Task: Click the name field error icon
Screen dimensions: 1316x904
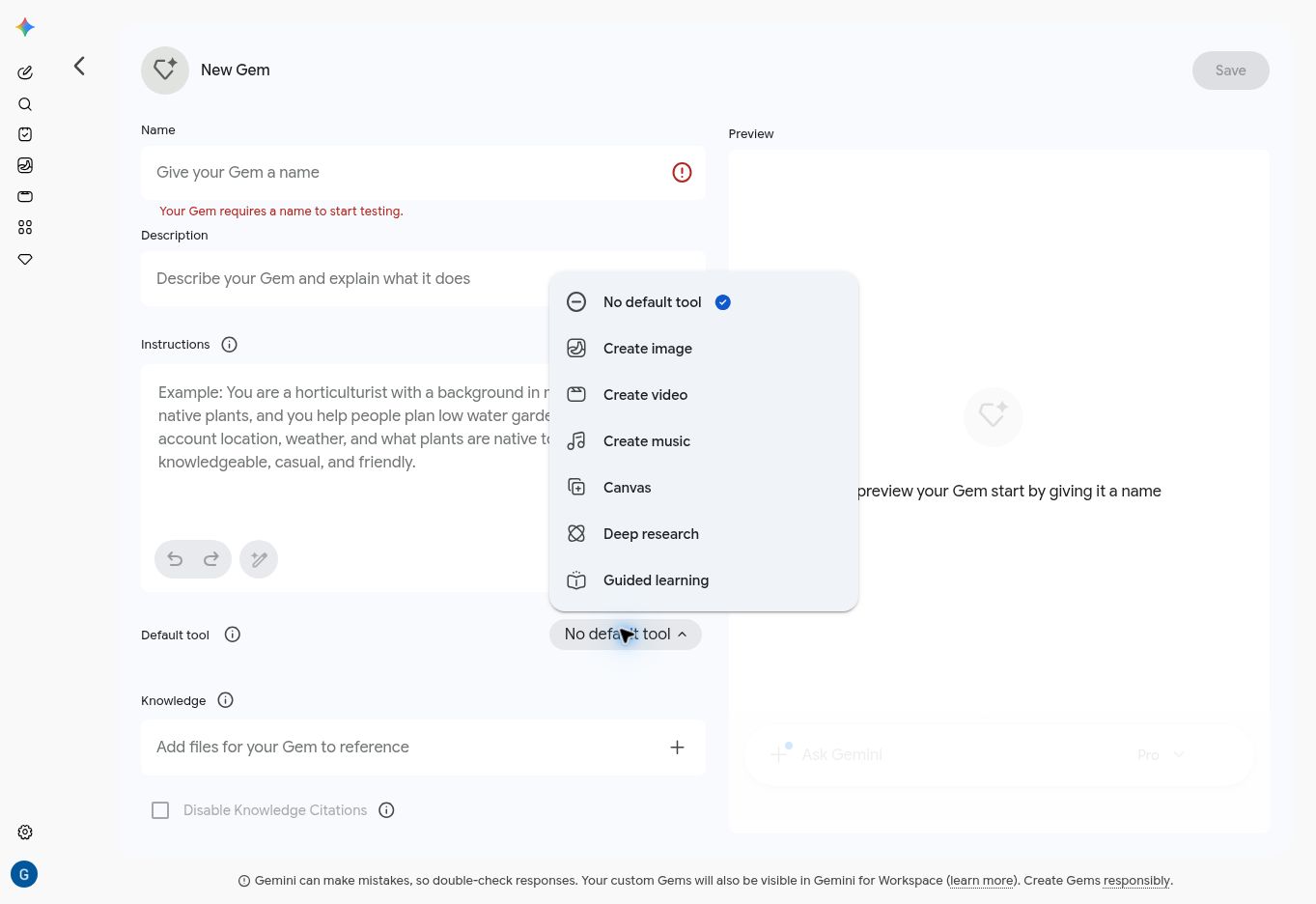Action: click(682, 173)
